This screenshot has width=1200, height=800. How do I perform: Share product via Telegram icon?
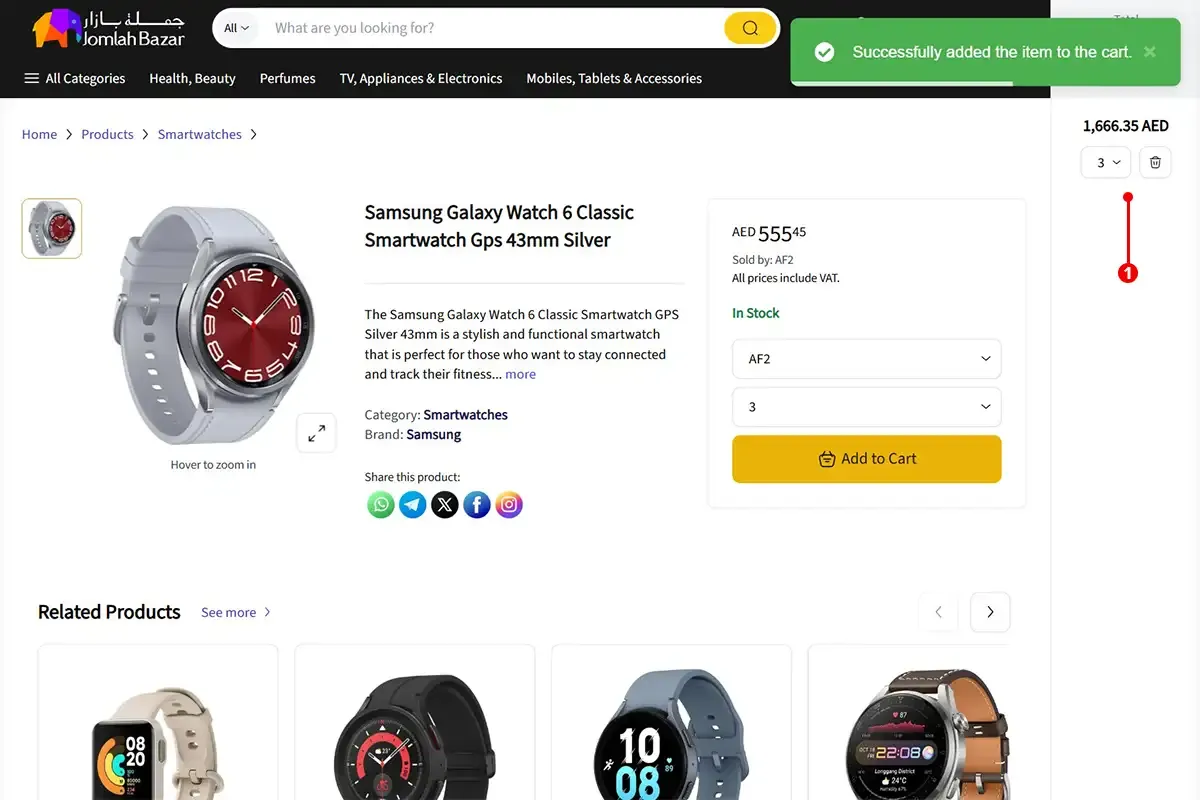(x=413, y=505)
